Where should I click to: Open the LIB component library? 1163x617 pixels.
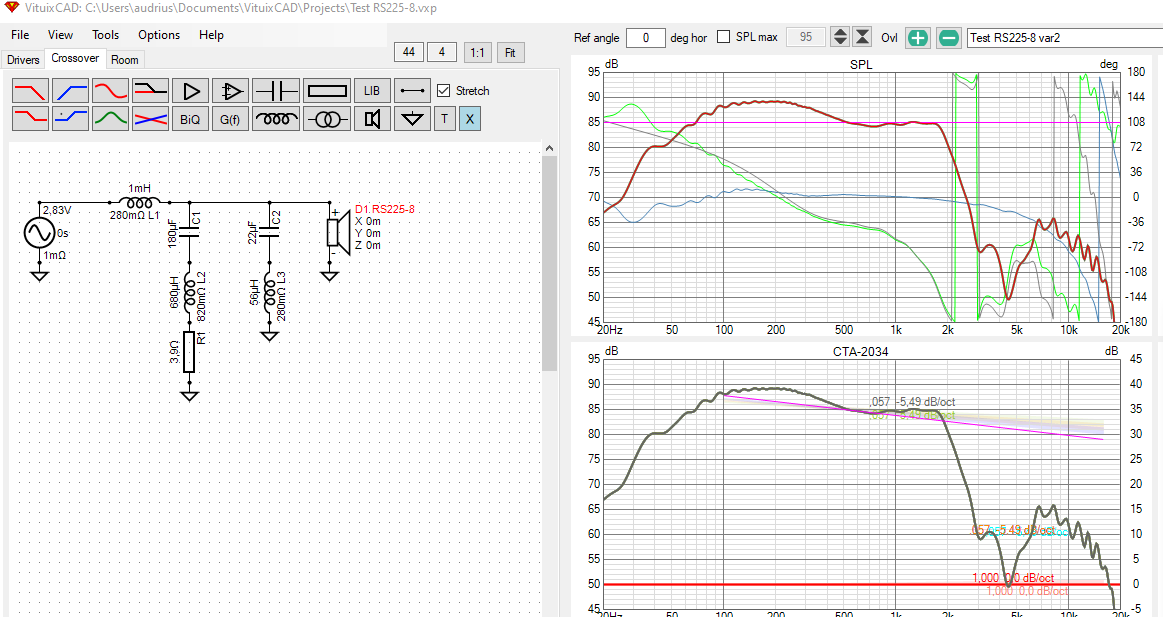(372, 91)
